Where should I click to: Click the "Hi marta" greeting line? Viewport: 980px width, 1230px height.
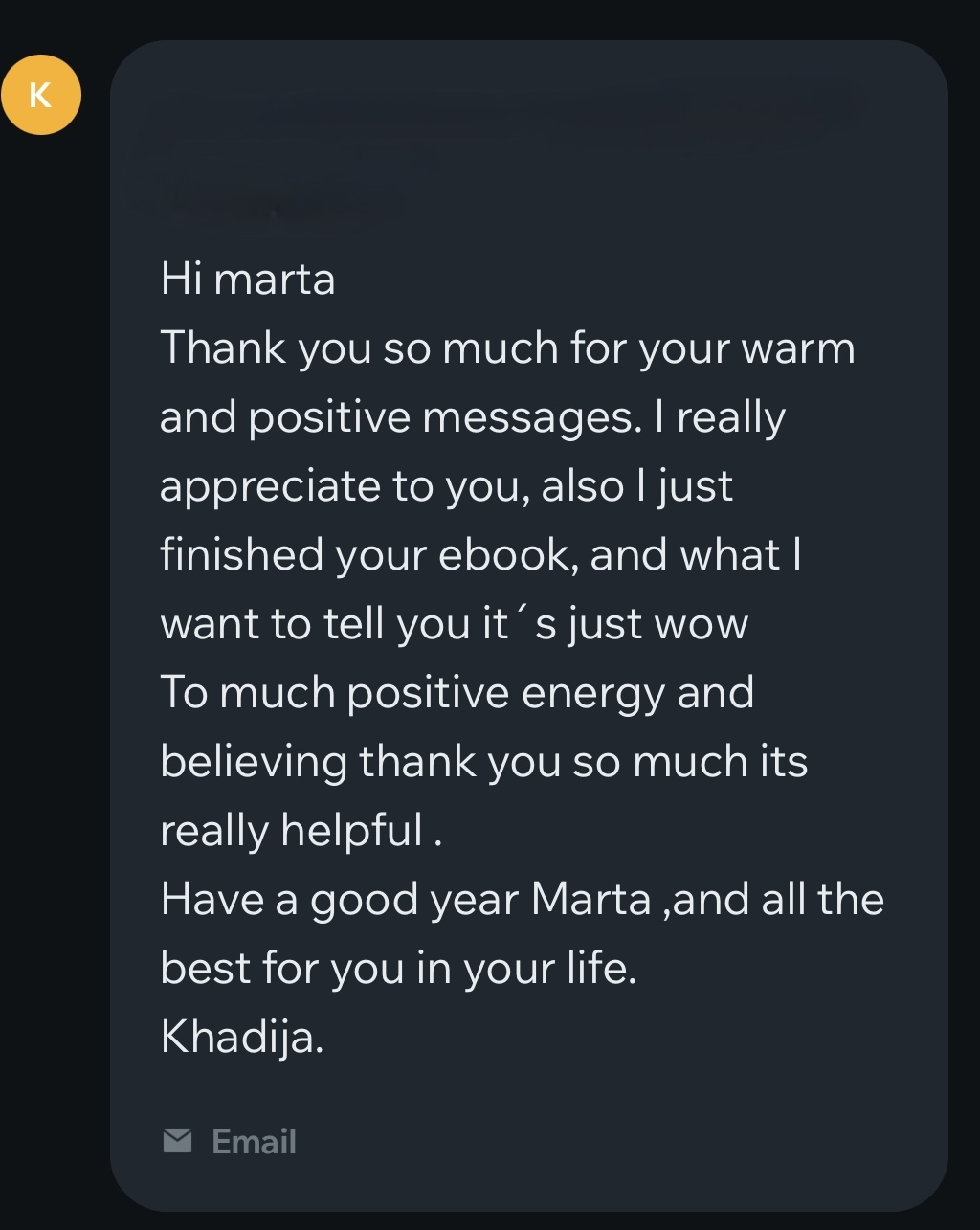click(x=248, y=280)
